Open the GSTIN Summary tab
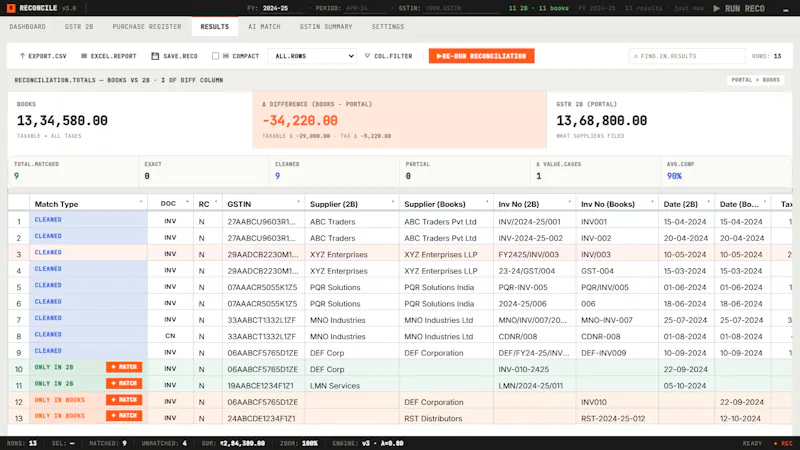This screenshot has height=450, width=800. point(326,27)
